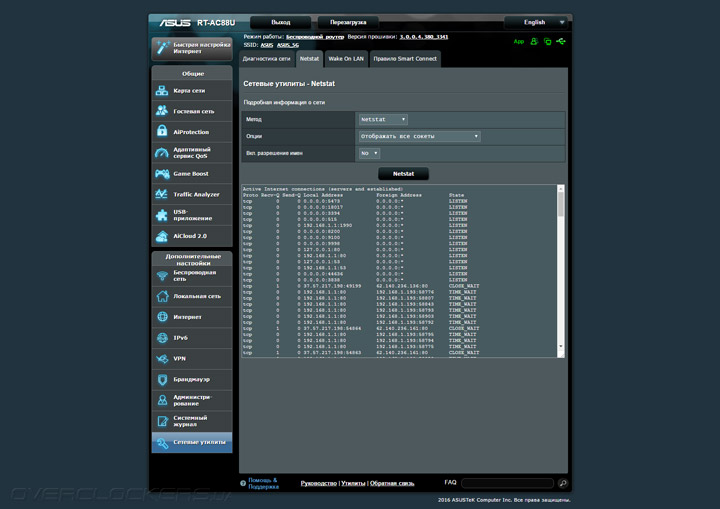Go to AiCloud 2.0 settings
The height and width of the screenshot is (509, 720).
pos(191,236)
